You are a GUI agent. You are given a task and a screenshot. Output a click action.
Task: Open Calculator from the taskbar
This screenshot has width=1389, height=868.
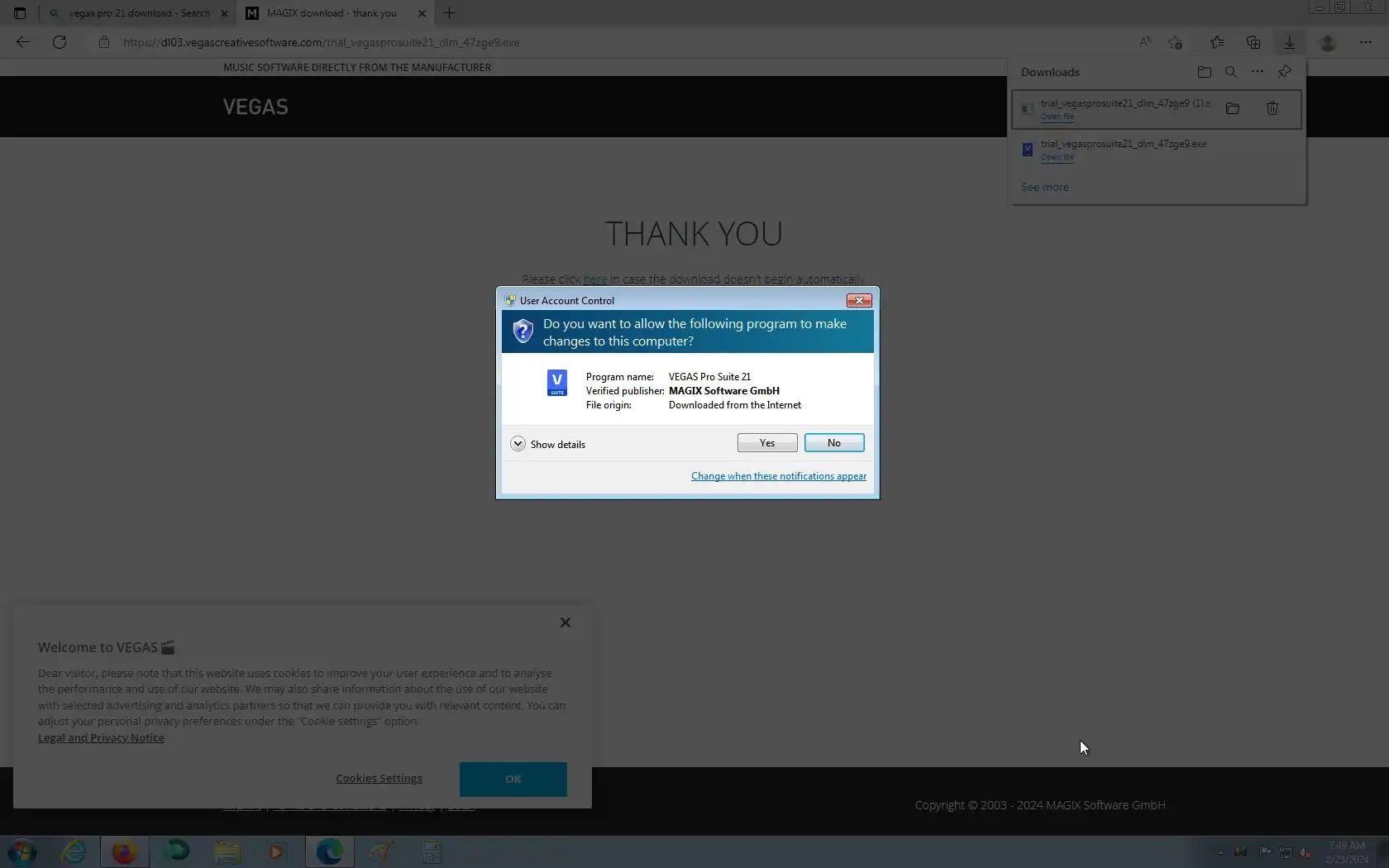click(432, 851)
